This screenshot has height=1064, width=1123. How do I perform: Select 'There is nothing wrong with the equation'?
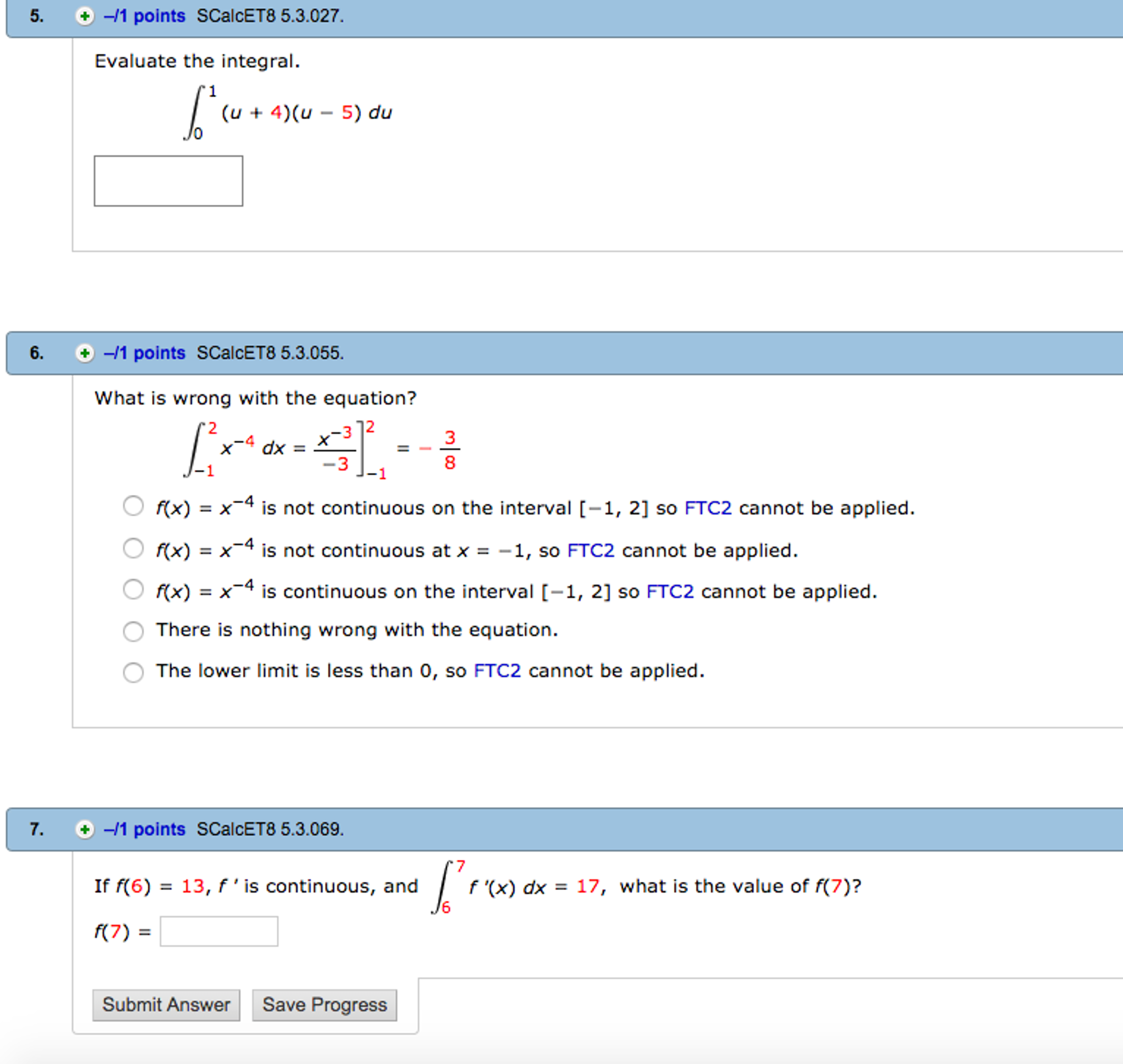click(133, 631)
